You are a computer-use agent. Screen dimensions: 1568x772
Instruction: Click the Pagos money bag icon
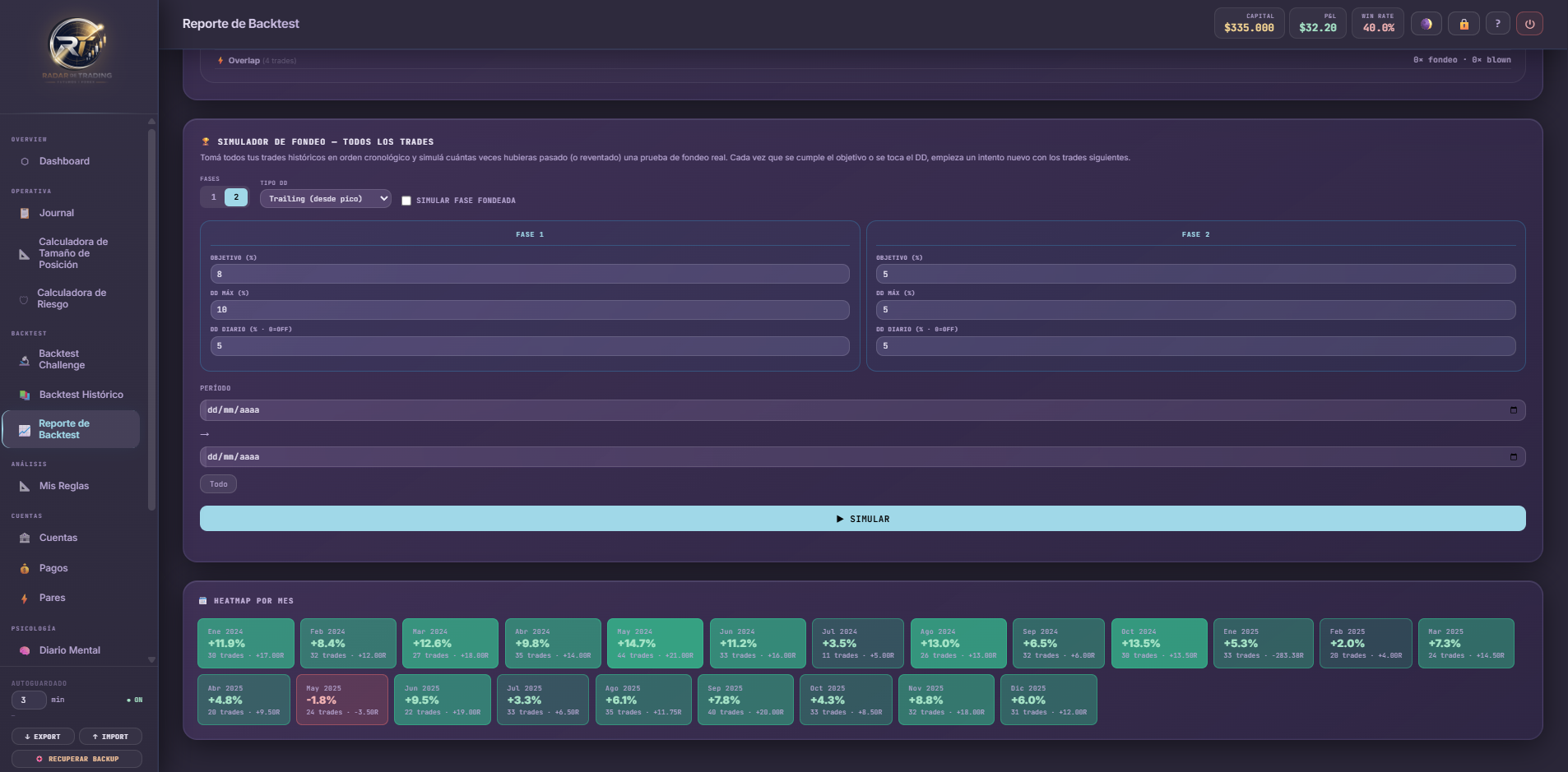(25, 568)
